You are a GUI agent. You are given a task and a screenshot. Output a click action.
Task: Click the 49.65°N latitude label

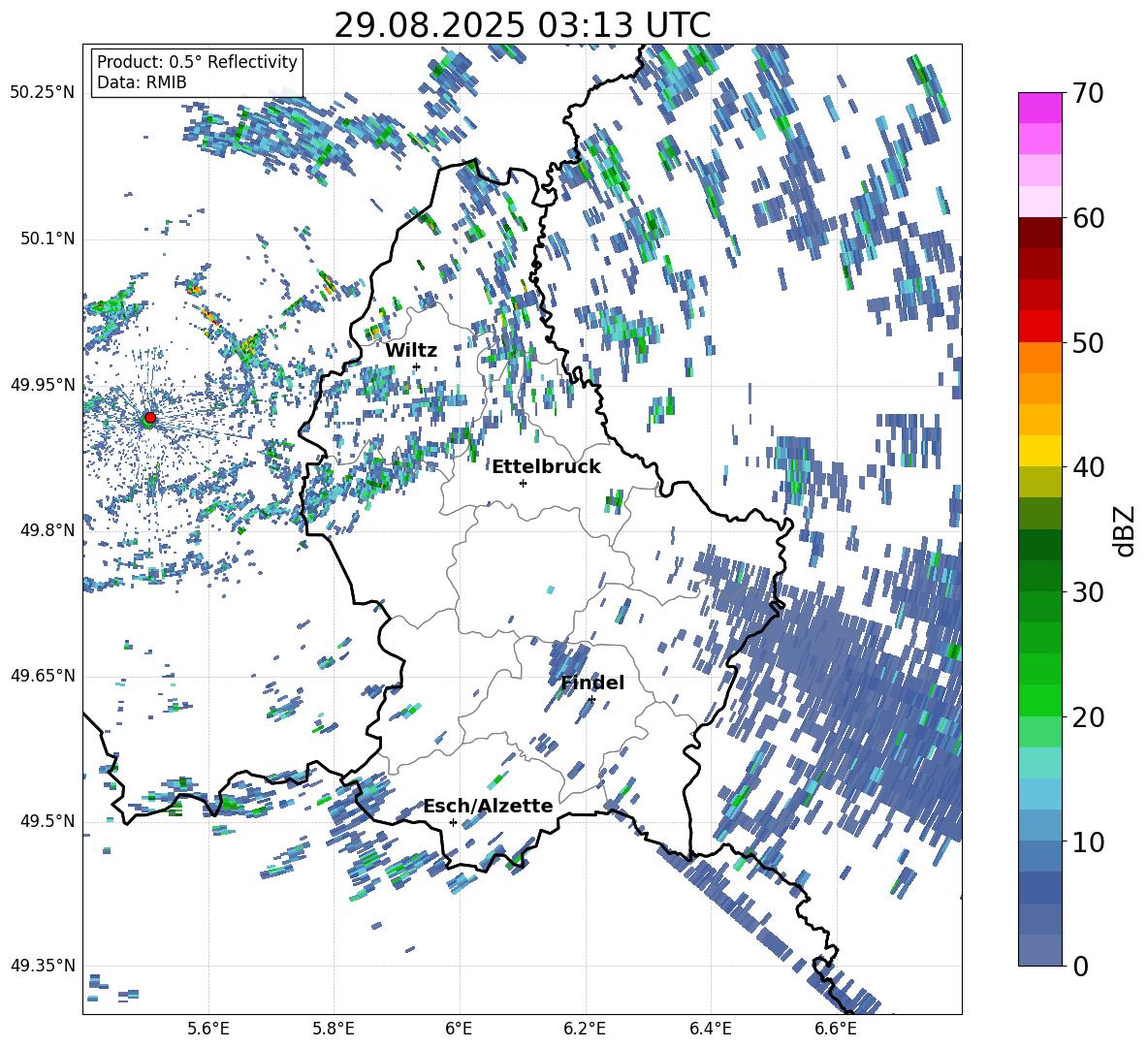coord(43,675)
